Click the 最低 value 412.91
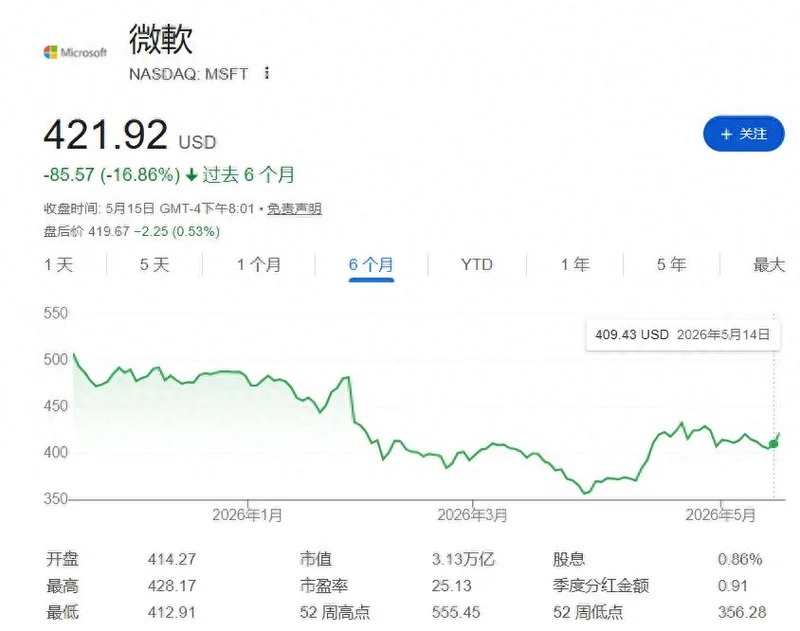This screenshot has width=800, height=631. [172, 612]
